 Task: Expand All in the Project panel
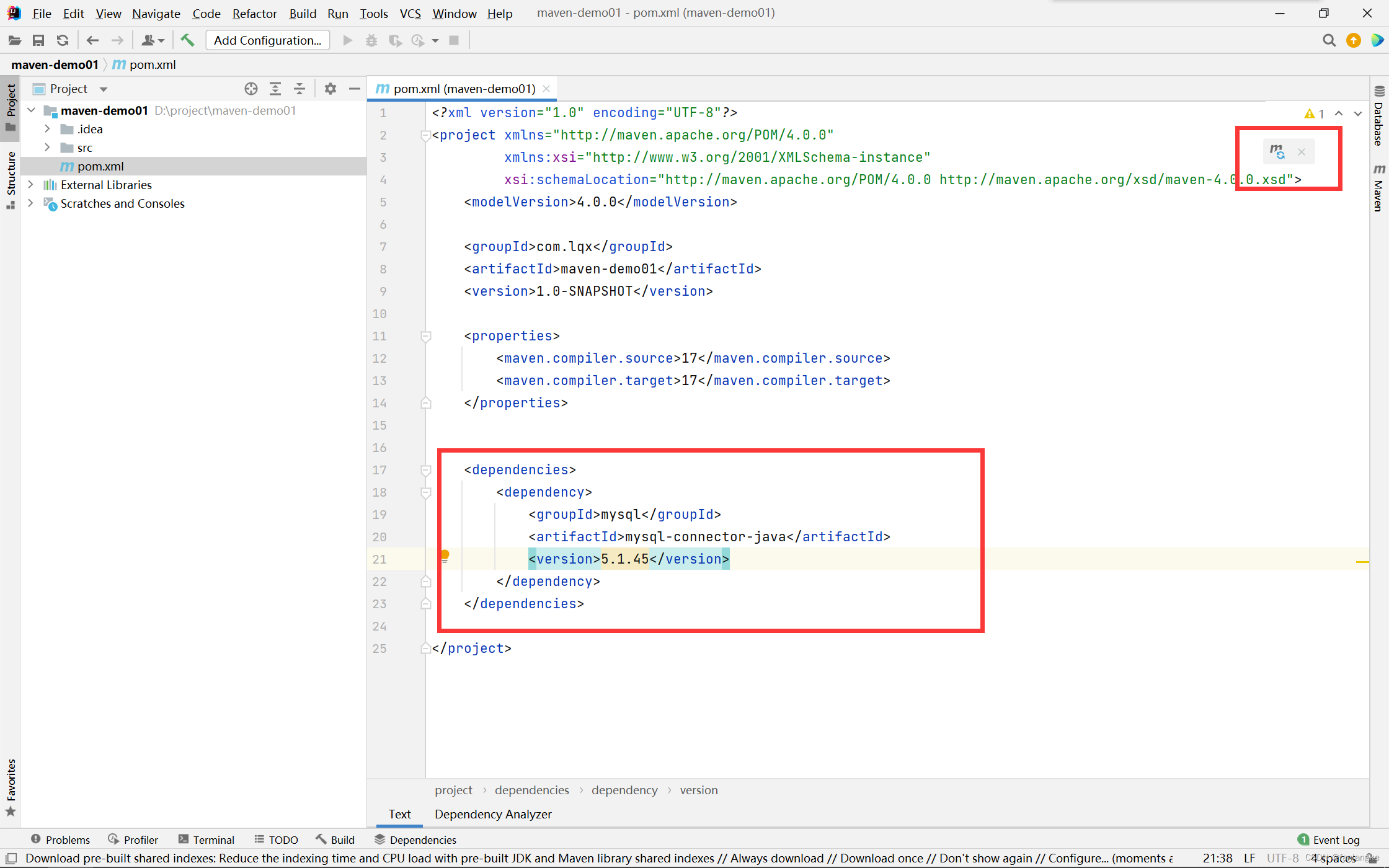click(275, 89)
